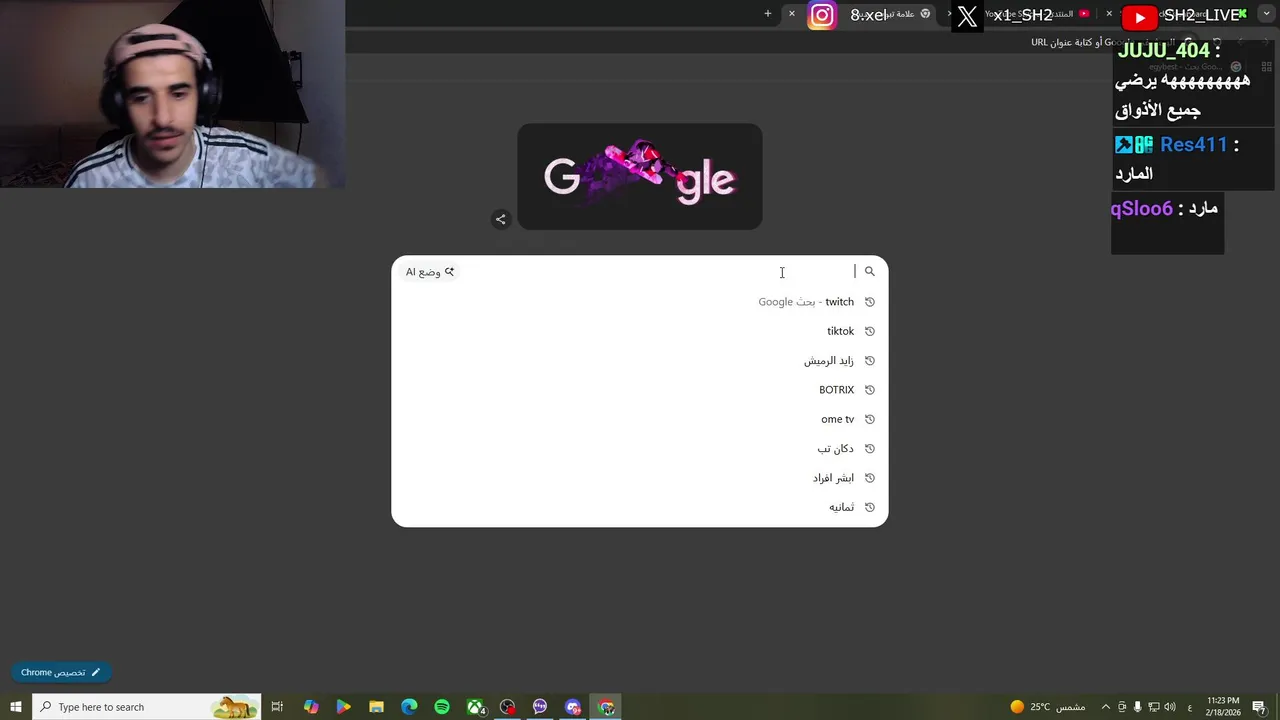
Task: Share the Google doodle
Action: [x=501, y=219]
